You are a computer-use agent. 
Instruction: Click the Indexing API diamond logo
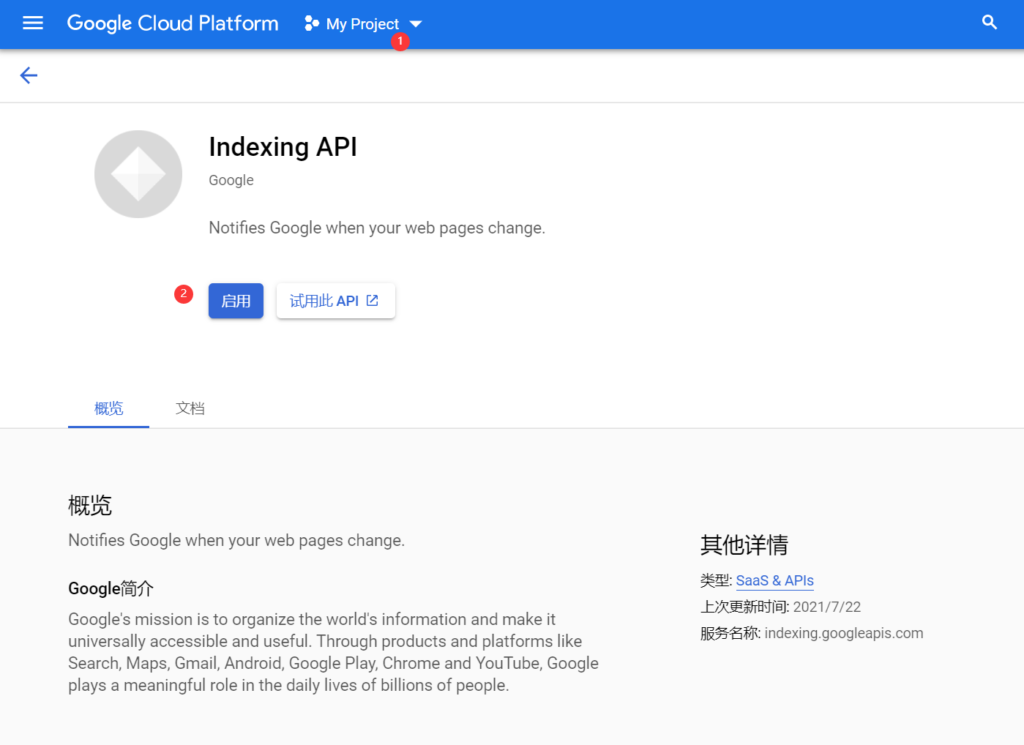pos(138,173)
